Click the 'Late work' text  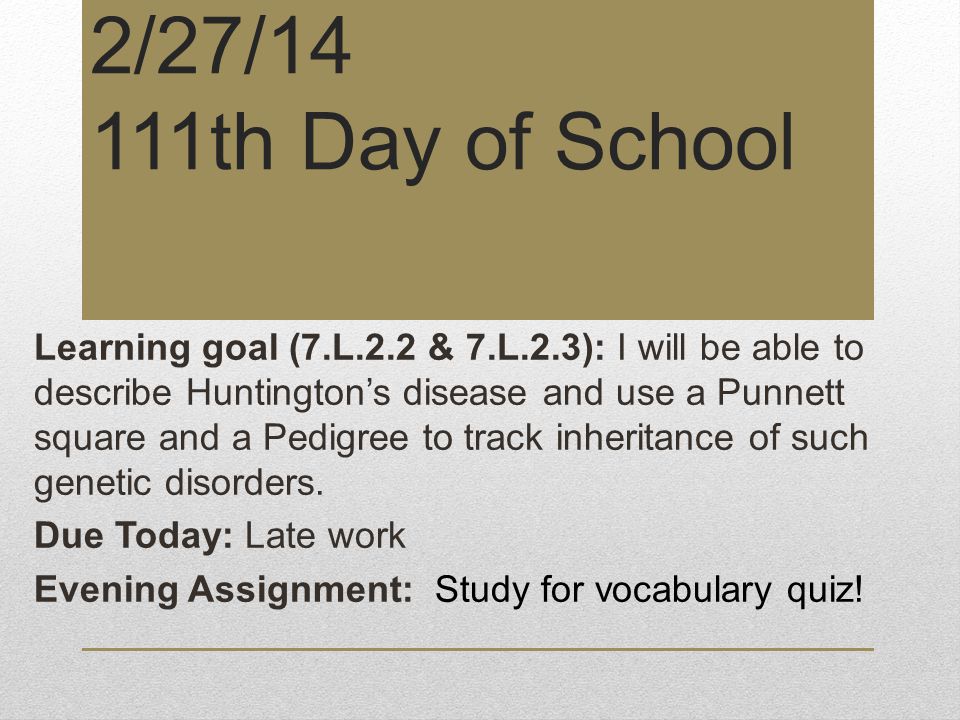click(325, 536)
